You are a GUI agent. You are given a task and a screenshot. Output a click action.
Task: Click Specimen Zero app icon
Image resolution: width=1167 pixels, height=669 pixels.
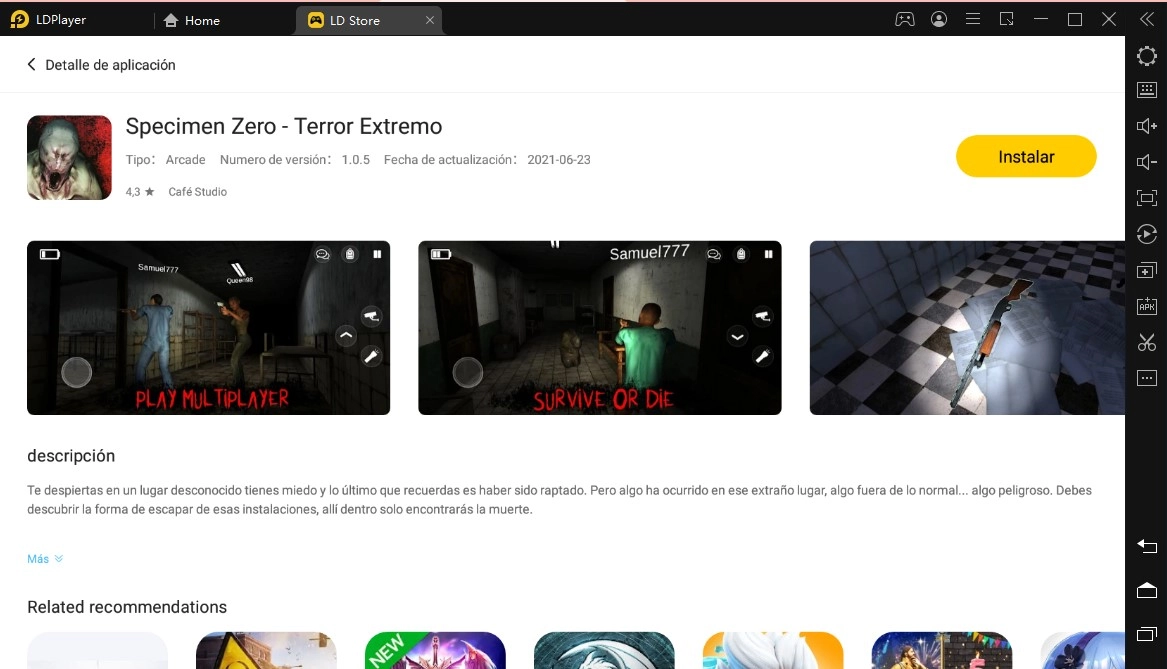point(69,157)
